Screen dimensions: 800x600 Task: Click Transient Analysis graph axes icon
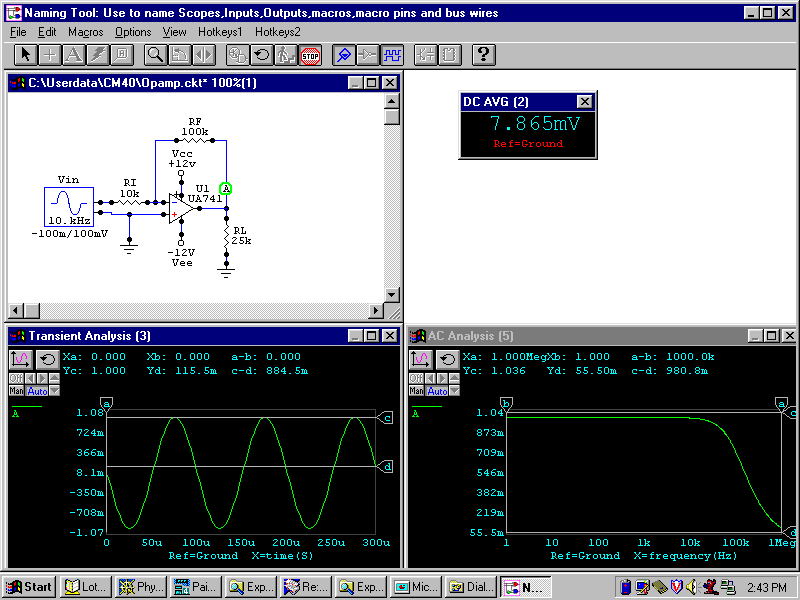tap(20, 360)
